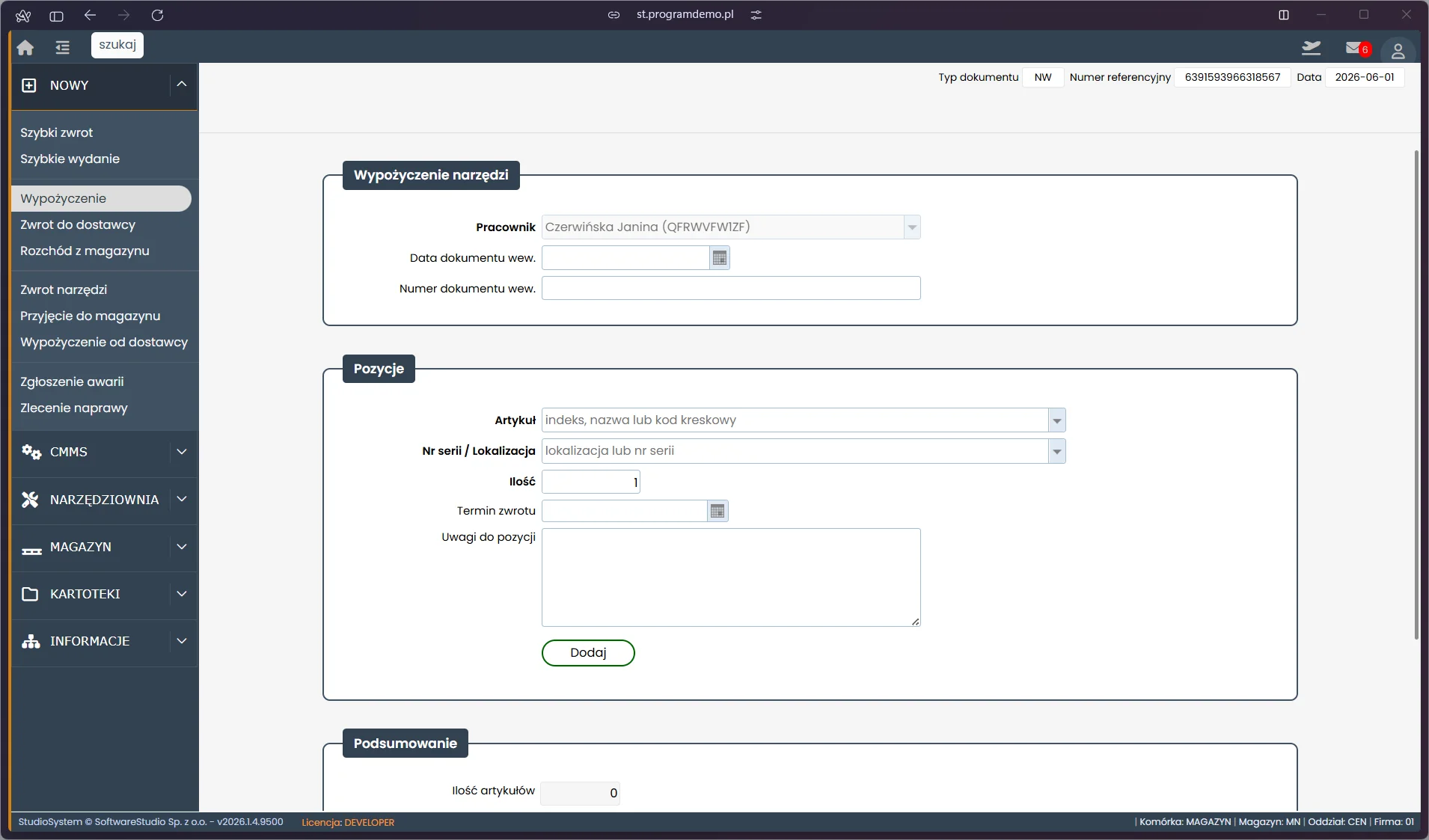Click the CMMS gears icon

[31, 452]
